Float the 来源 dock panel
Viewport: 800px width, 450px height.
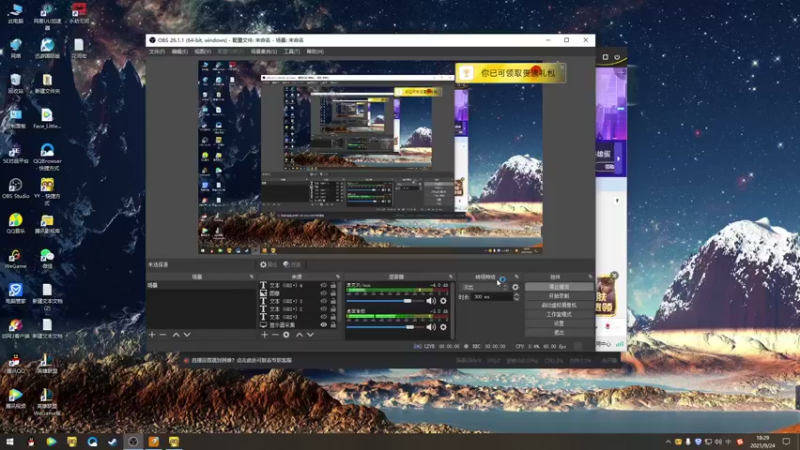click(338, 277)
